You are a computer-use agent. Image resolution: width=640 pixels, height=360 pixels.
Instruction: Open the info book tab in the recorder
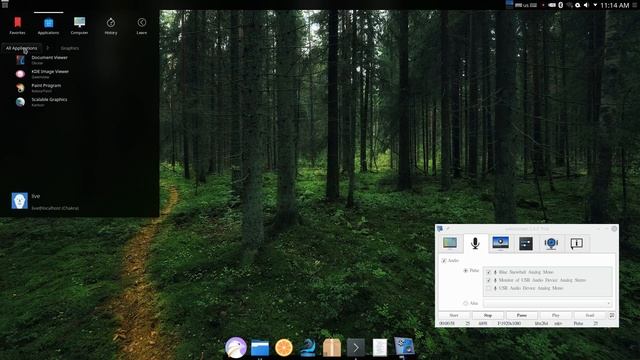pyautogui.click(x=576, y=243)
